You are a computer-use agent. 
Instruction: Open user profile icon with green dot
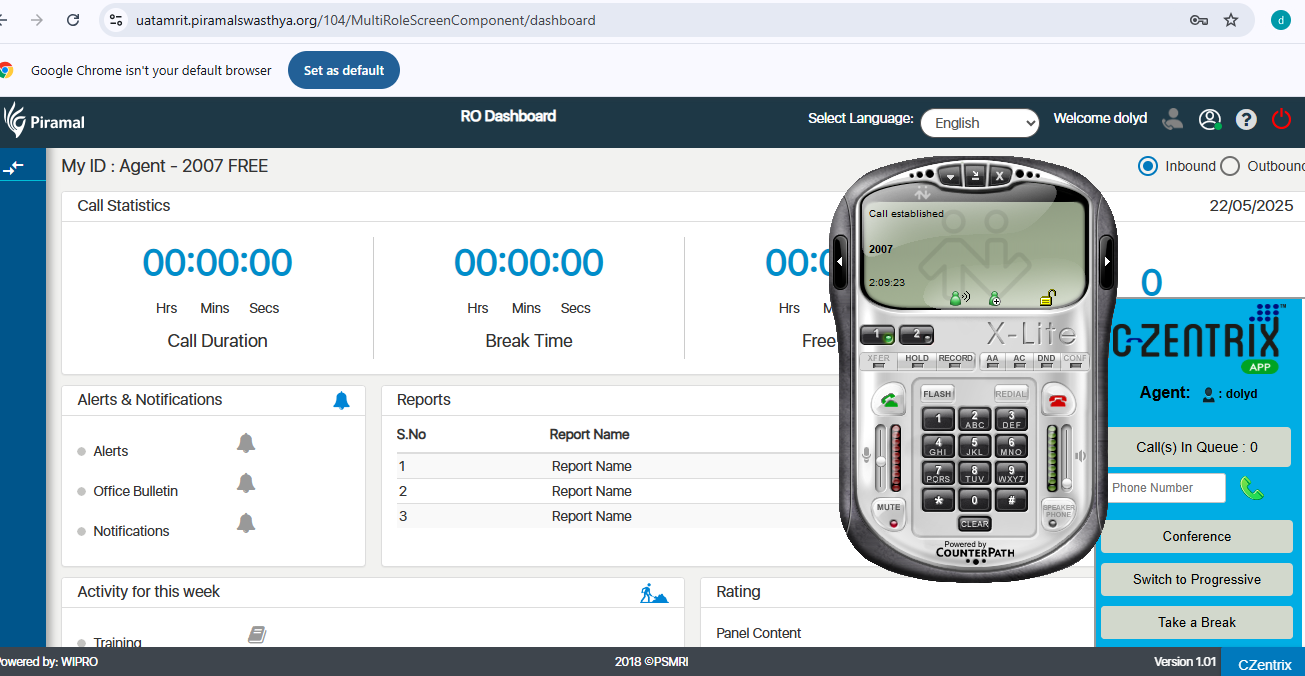point(1210,119)
